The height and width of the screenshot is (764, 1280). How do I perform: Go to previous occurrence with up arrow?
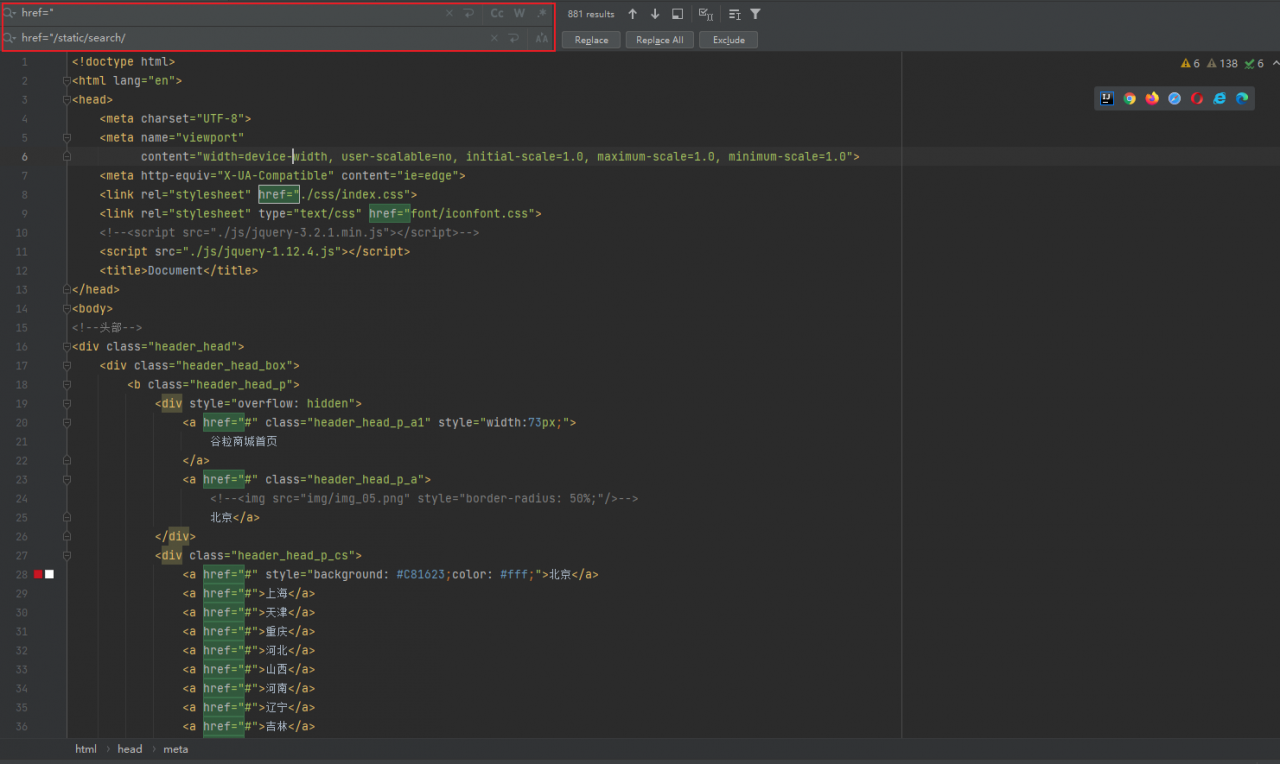click(632, 14)
